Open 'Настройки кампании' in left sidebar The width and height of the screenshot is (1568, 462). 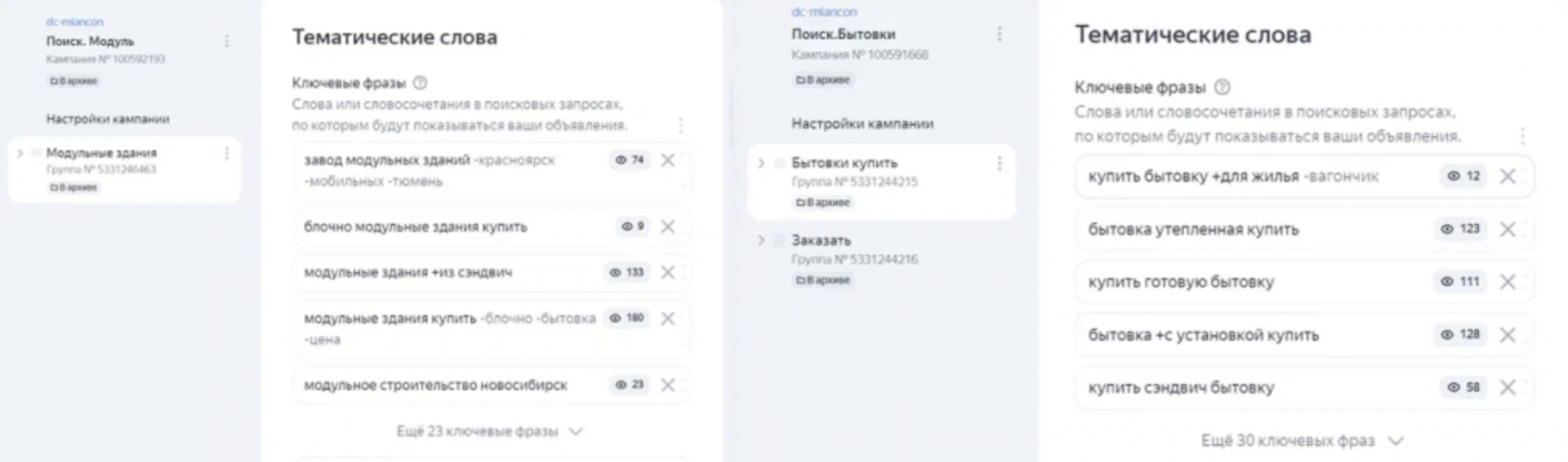click(108, 119)
